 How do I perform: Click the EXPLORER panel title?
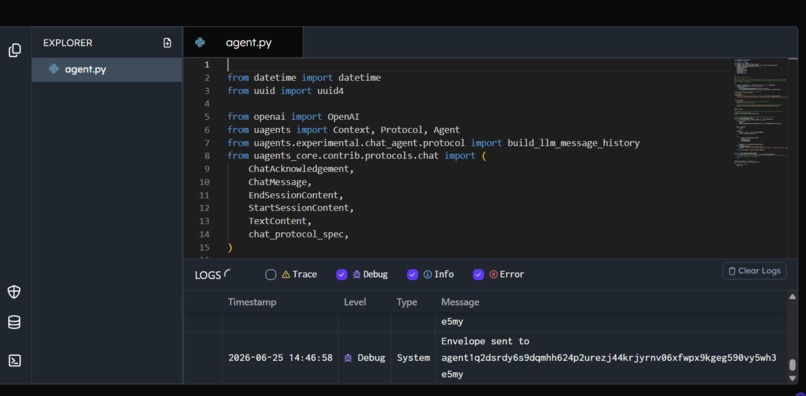pyautogui.click(x=68, y=43)
